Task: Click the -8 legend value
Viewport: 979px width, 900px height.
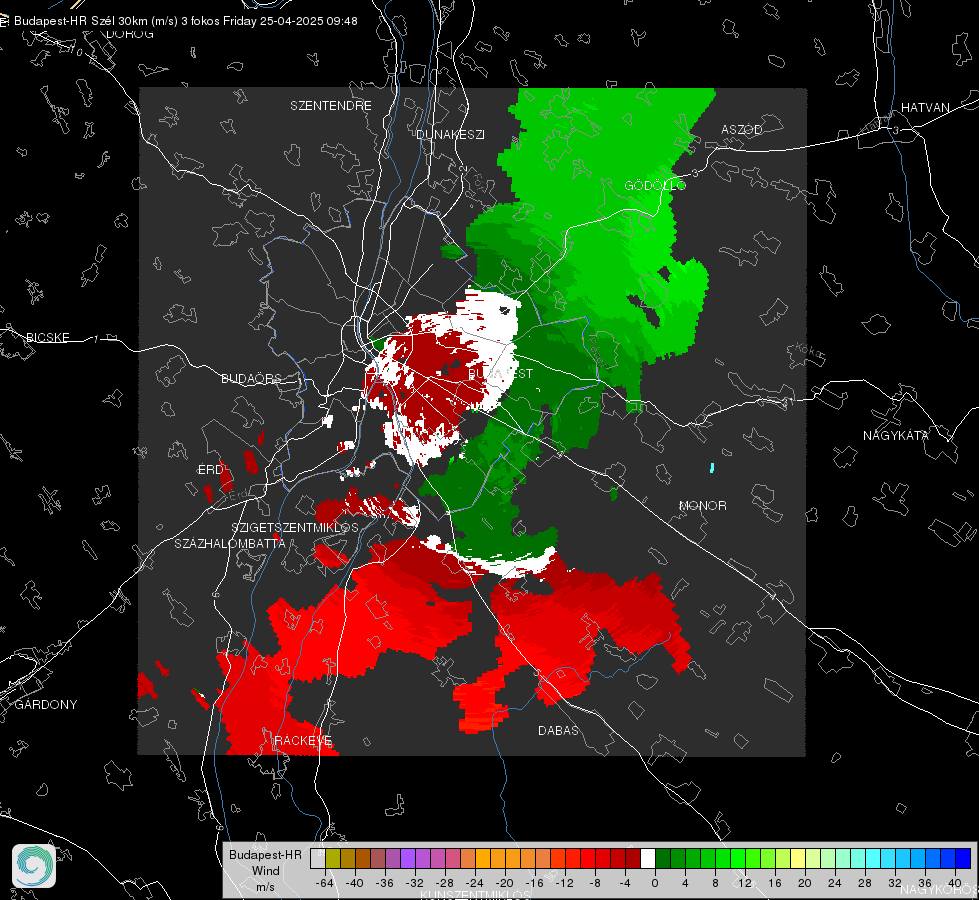Action: (595, 883)
